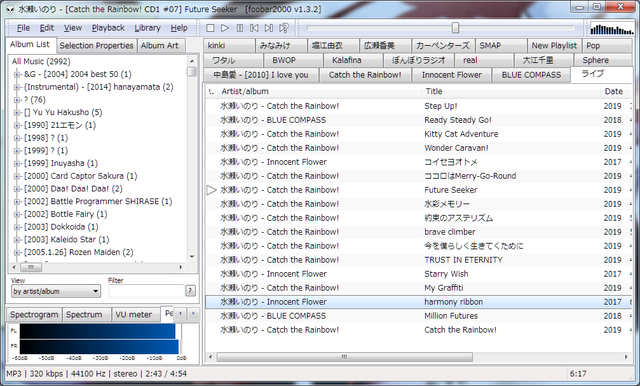Viewport: 640px width, 386px height.
Task: Open the Sphere playlist tab
Action: [x=602, y=60]
